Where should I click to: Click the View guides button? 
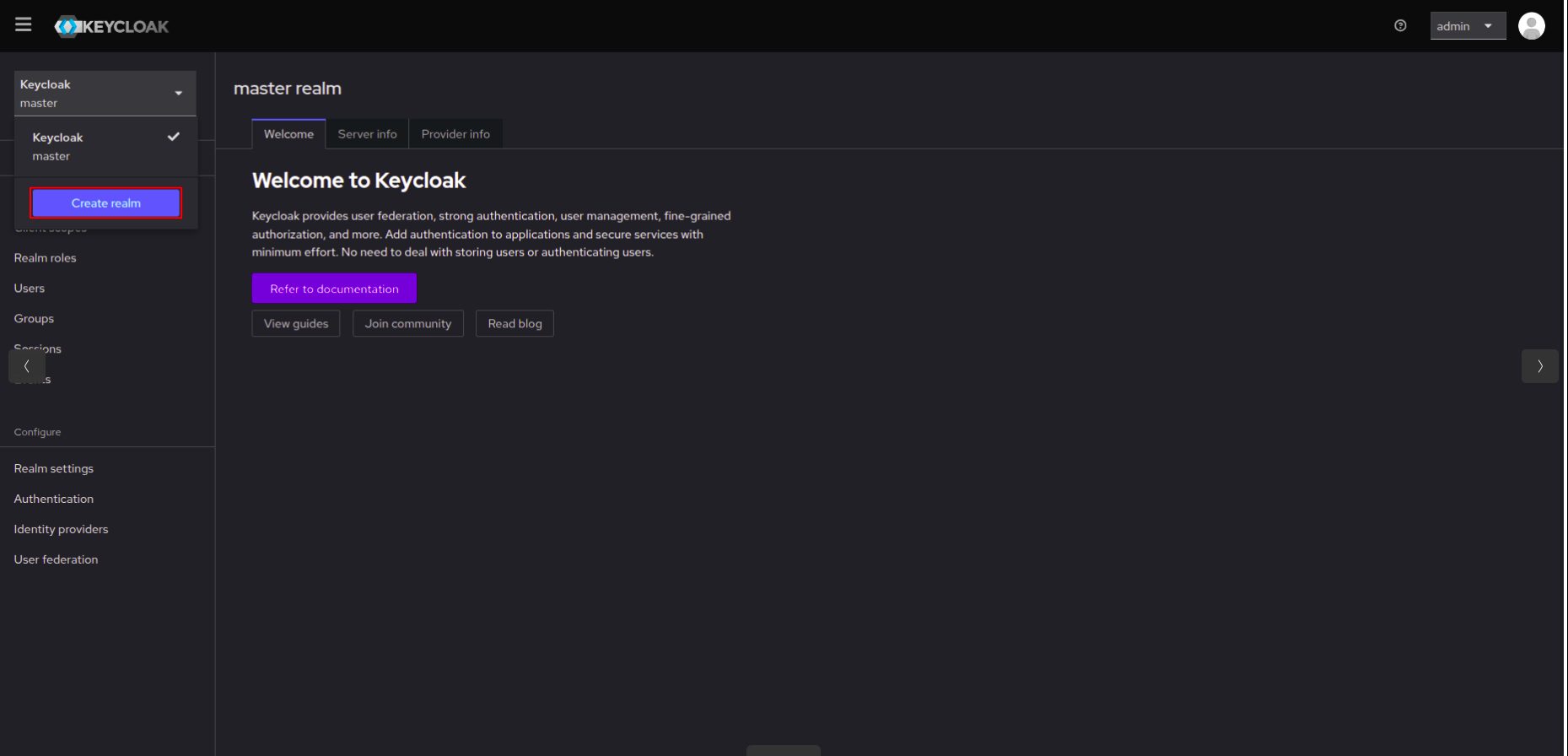pos(296,324)
